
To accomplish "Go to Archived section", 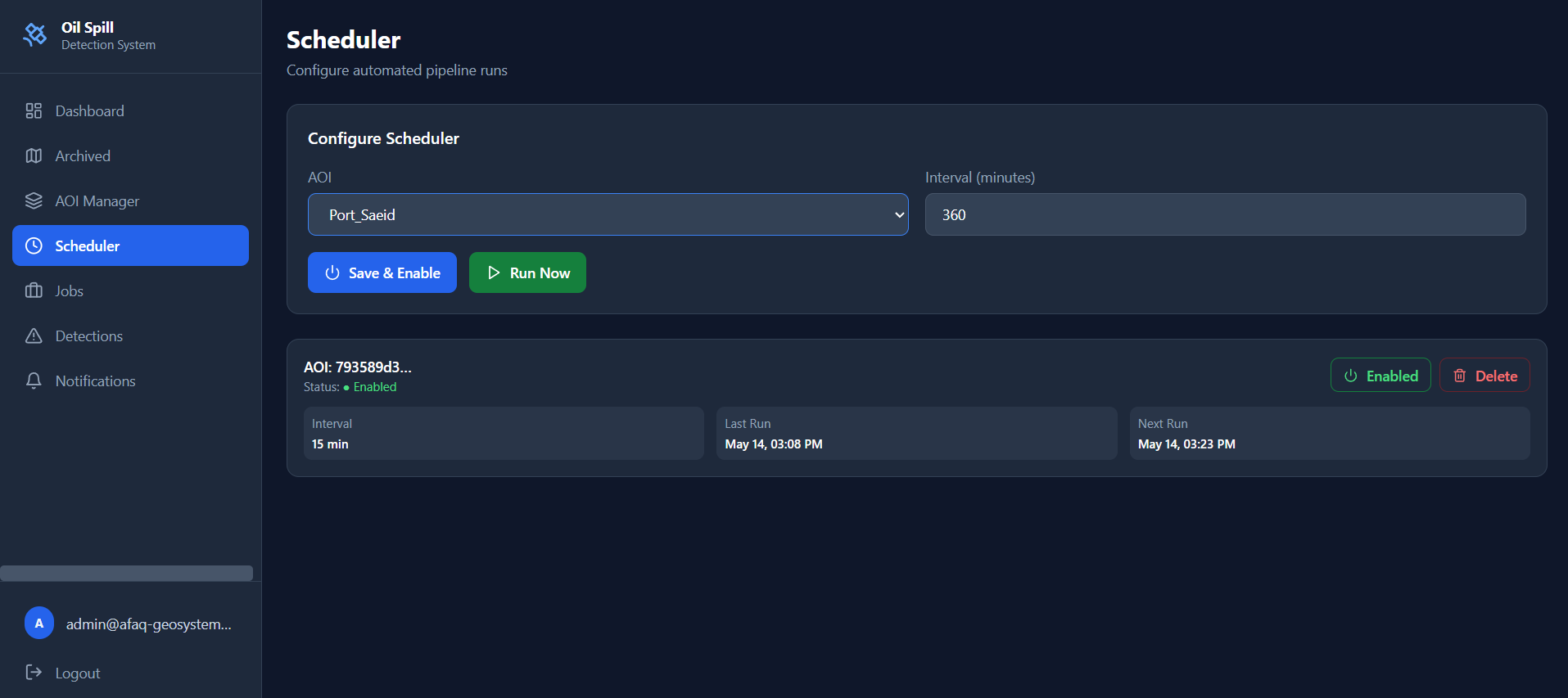I will (130, 155).
